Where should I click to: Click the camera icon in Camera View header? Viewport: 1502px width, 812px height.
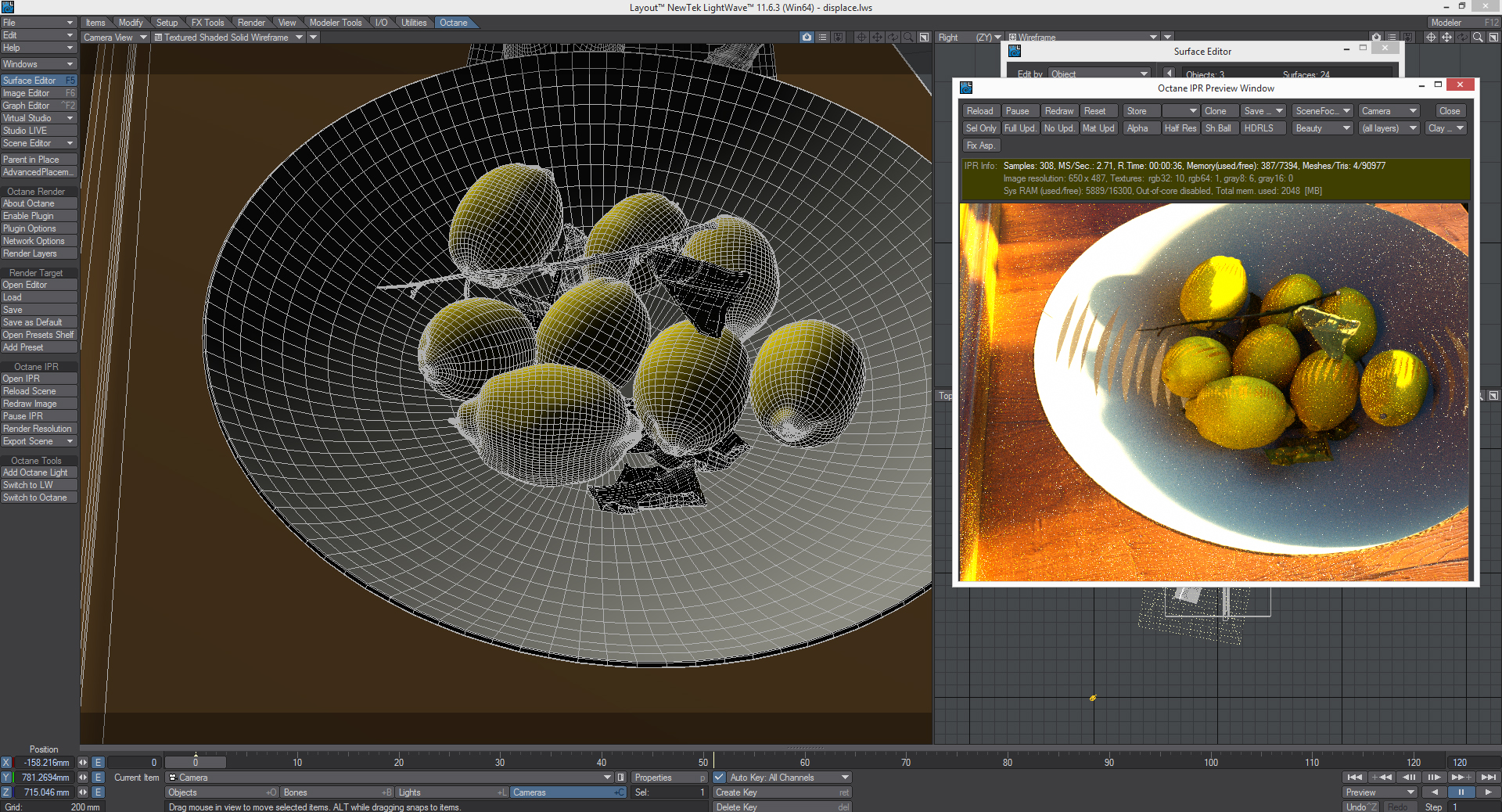tap(807, 38)
